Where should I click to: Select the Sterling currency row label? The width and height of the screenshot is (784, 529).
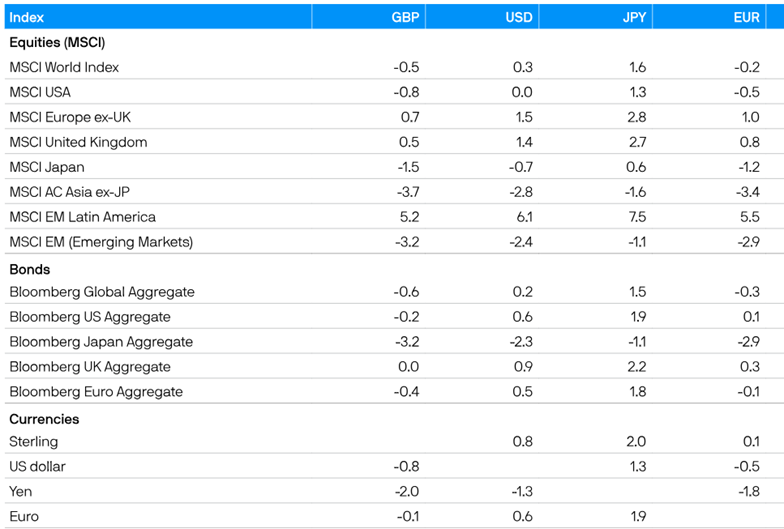coord(33,441)
